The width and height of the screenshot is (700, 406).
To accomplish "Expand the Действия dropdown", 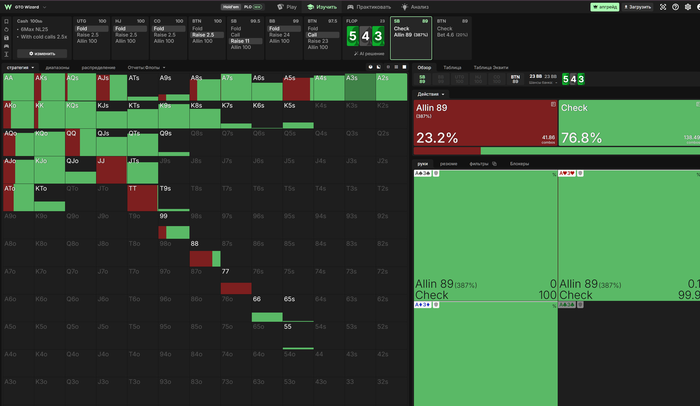I will pyautogui.click(x=431, y=94).
